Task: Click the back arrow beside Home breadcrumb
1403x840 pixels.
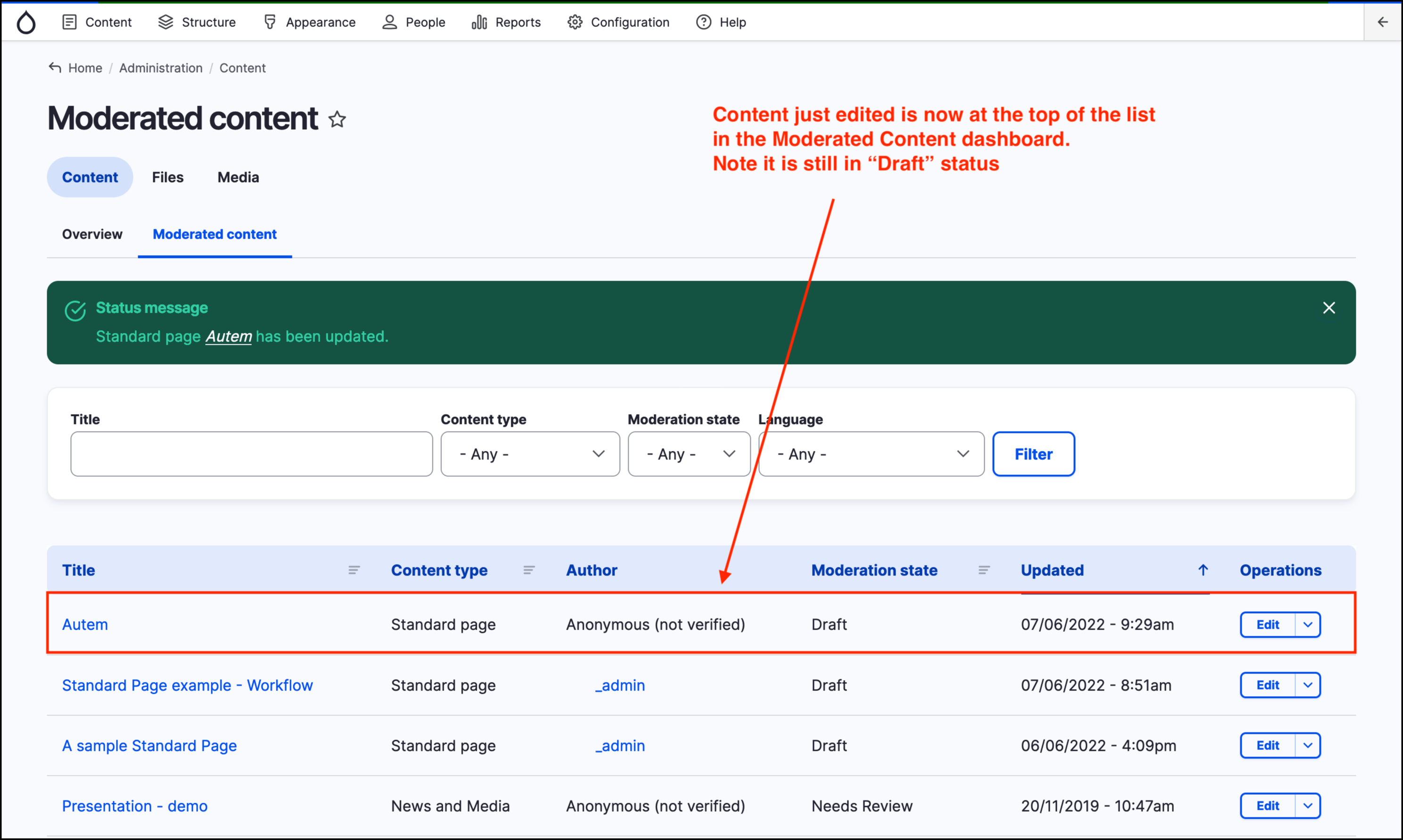Action: 55,68
